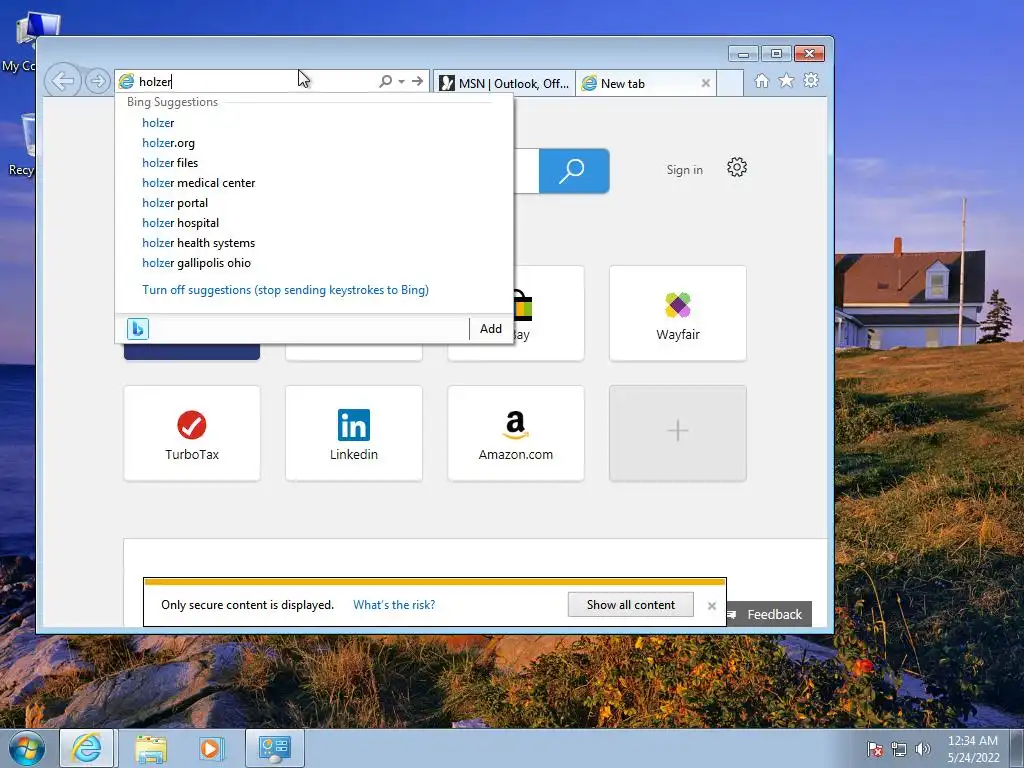Image resolution: width=1024 pixels, height=768 pixels.
Task: Click the browser Forward arrow button
Action: [x=98, y=82]
